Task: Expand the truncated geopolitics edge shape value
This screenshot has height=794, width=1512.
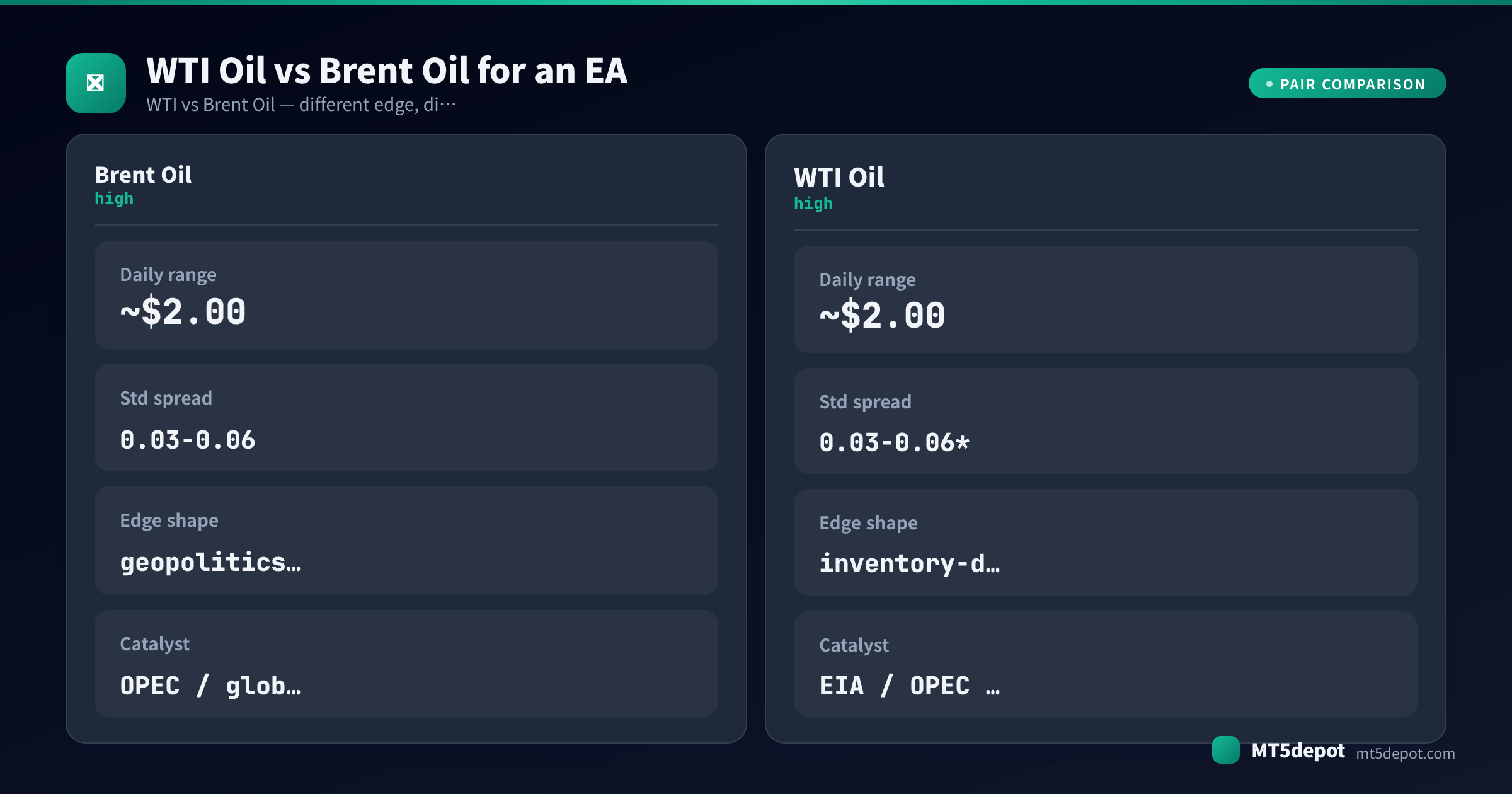Action: [210, 562]
